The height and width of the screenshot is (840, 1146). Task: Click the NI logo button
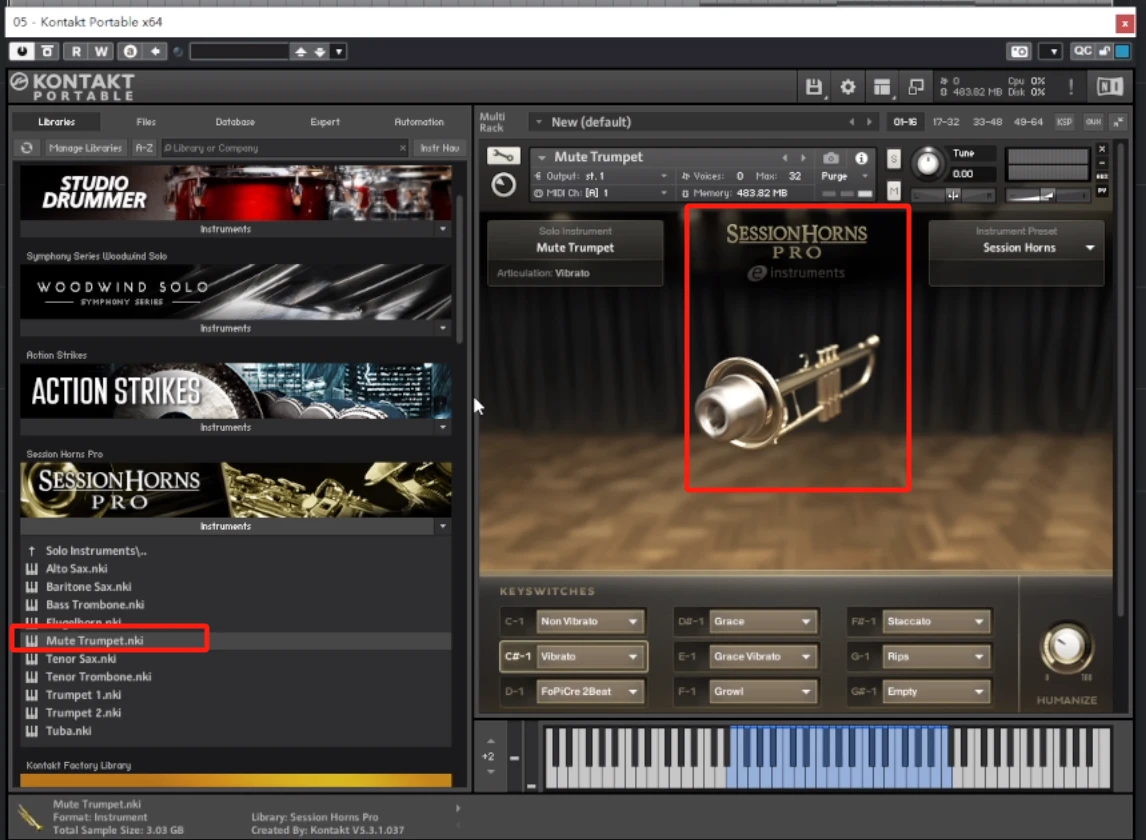(1109, 87)
